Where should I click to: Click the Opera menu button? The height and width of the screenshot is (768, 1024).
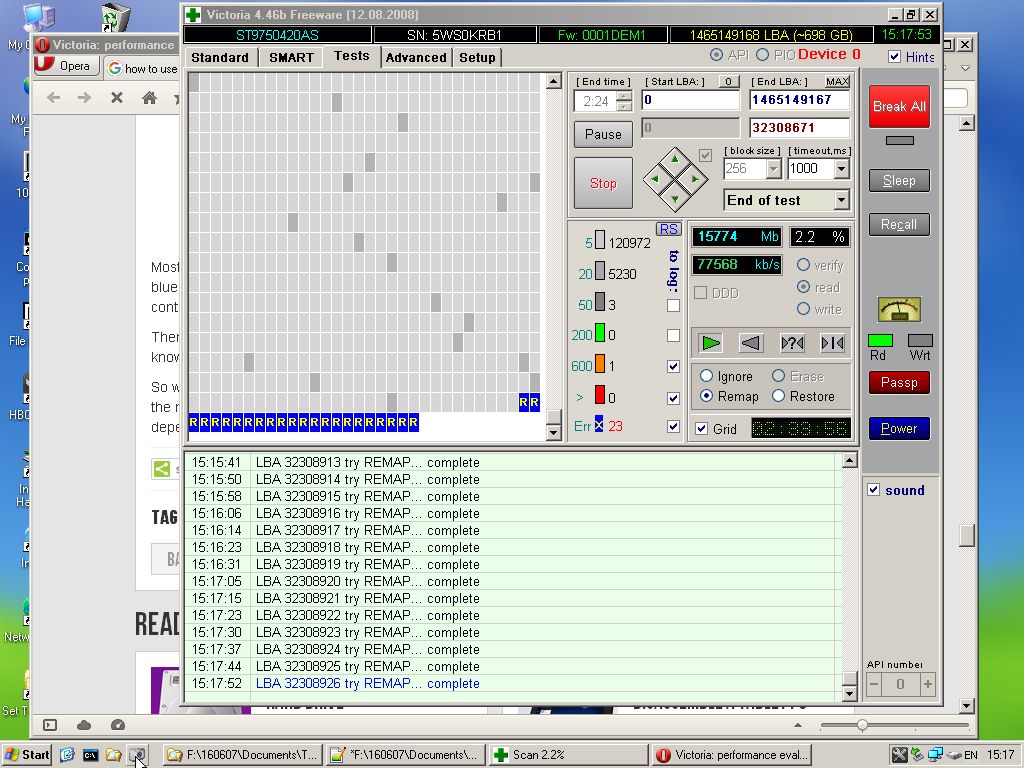[67, 65]
